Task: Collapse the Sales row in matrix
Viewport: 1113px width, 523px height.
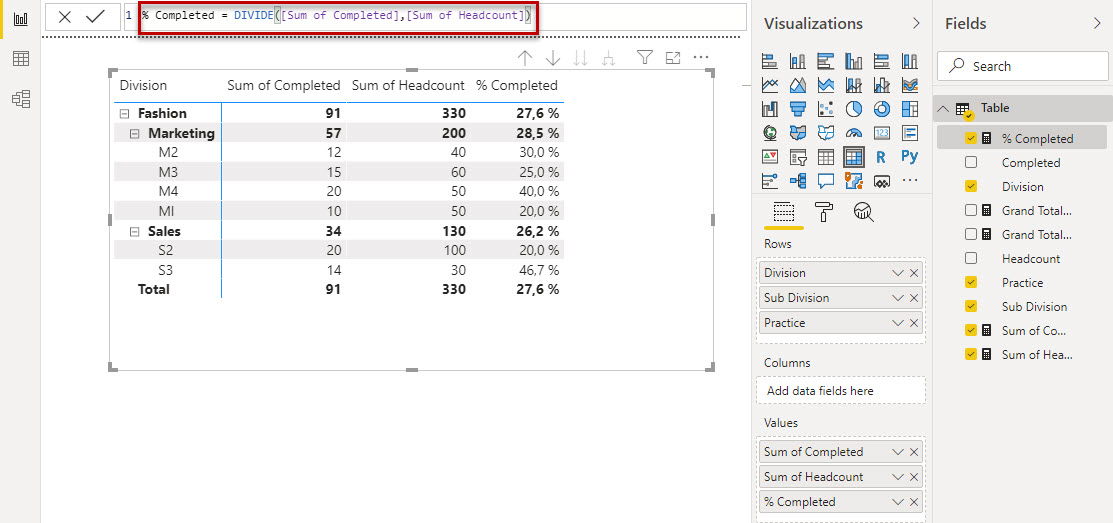Action: click(136, 231)
